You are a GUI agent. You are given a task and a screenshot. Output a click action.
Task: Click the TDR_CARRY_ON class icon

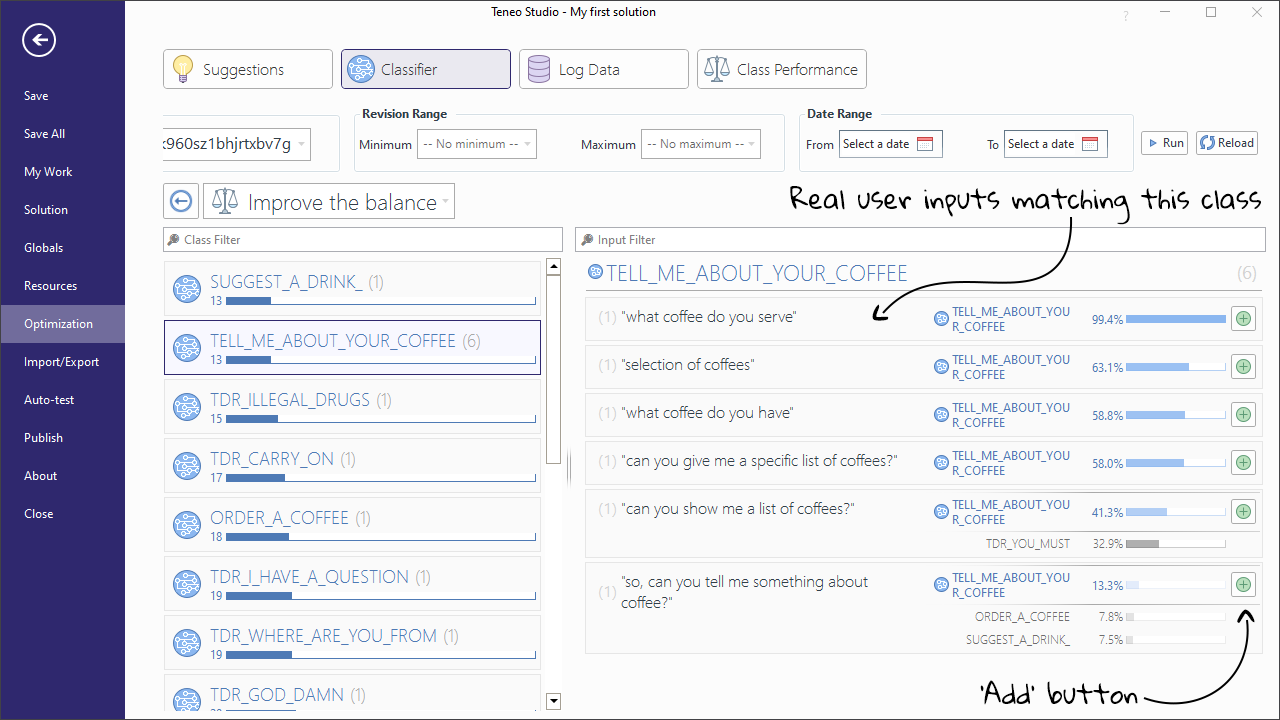click(x=187, y=466)
